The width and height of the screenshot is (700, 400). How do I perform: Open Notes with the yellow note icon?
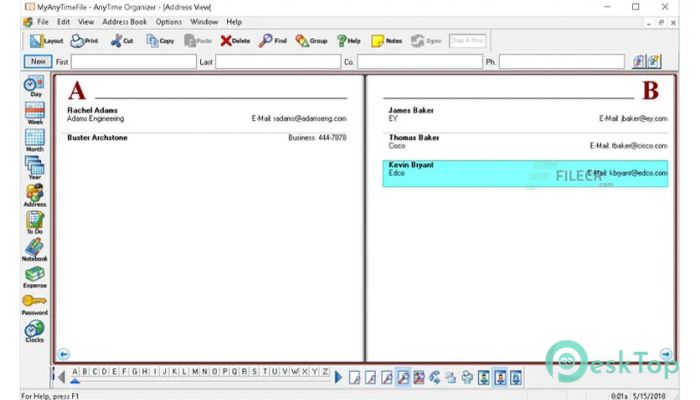point(387,41)
